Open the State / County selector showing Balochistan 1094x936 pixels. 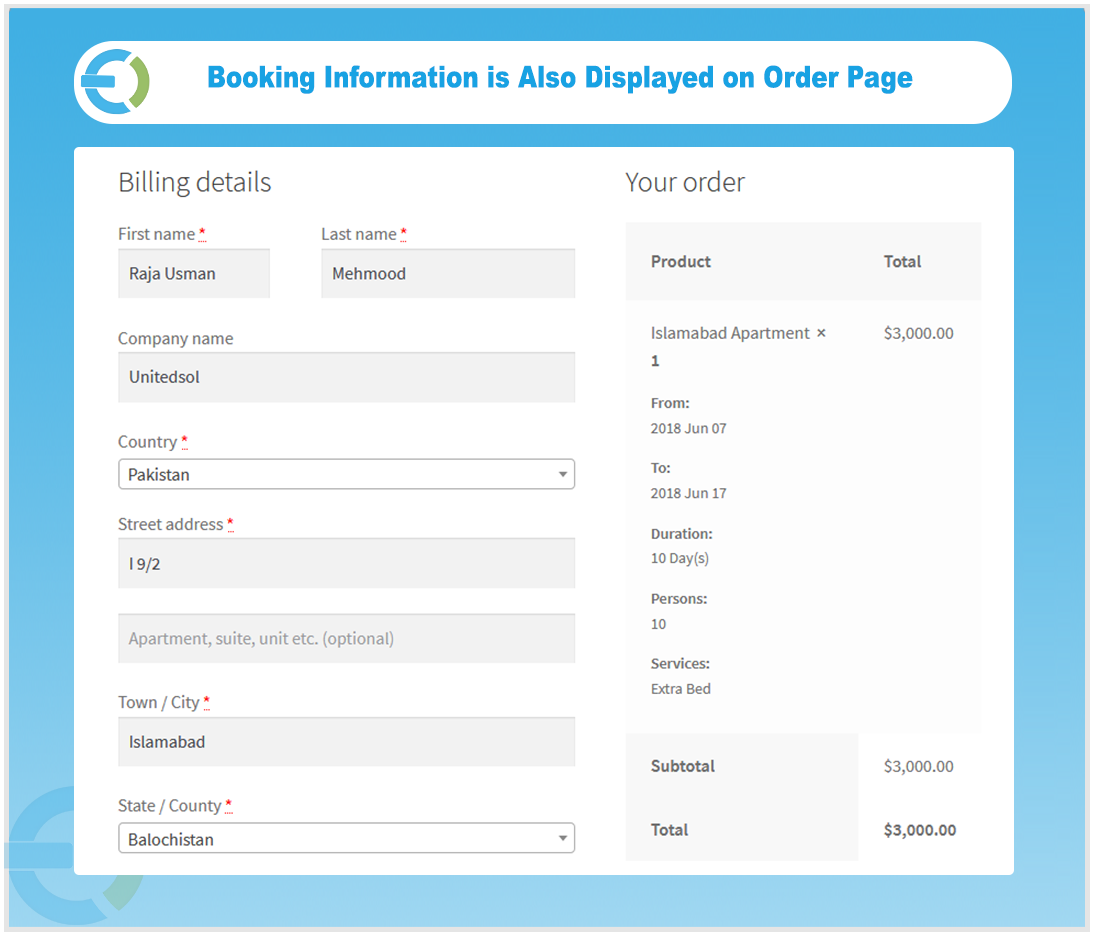[x=346, y=837]
